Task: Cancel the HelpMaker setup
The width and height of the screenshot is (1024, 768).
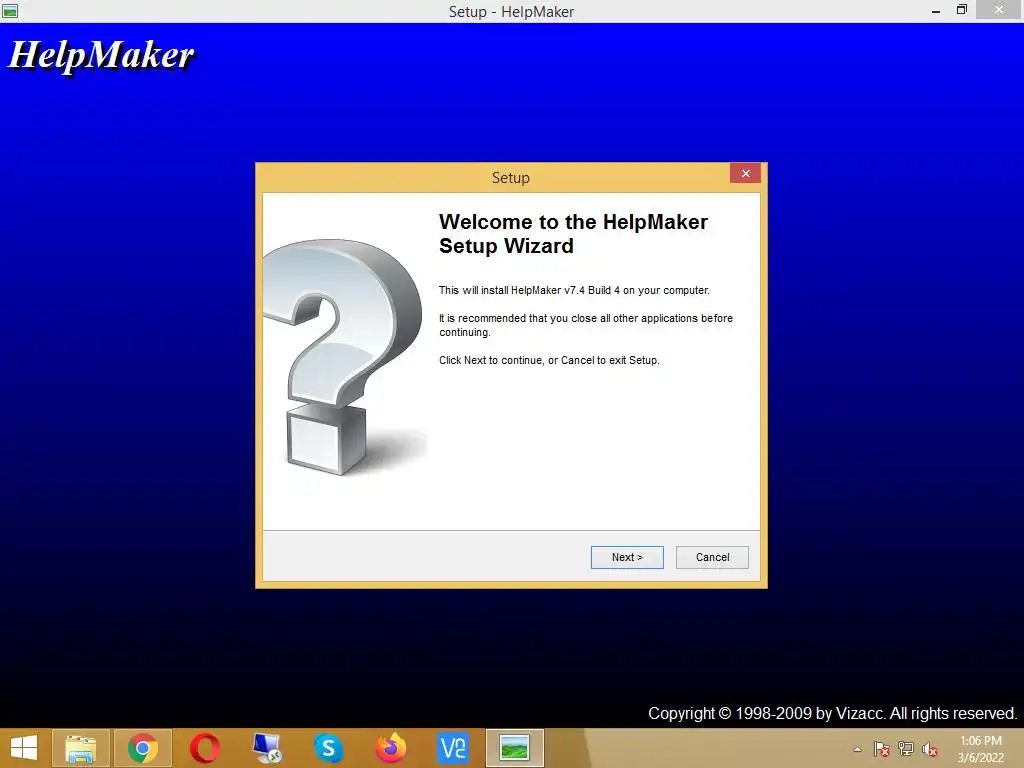Action: pyautogui.click(x=712, y=557)
